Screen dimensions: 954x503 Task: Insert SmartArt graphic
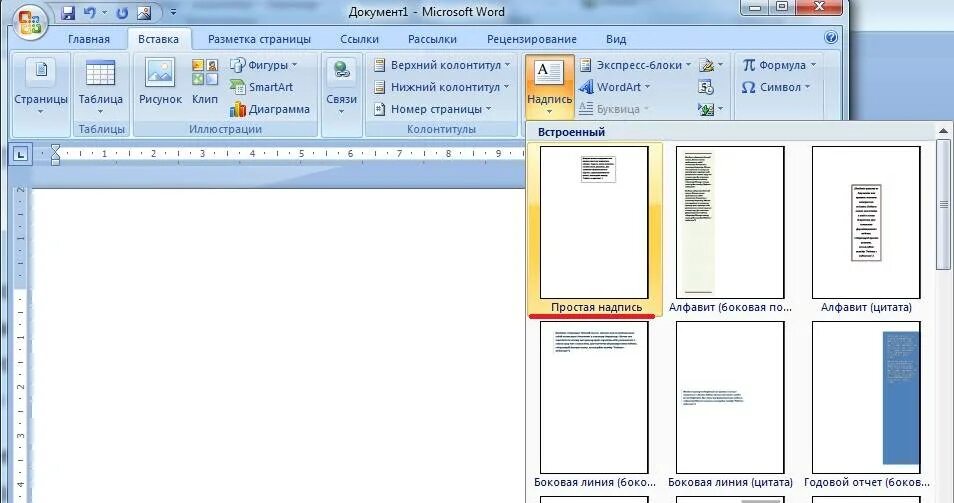click(262, 87)
